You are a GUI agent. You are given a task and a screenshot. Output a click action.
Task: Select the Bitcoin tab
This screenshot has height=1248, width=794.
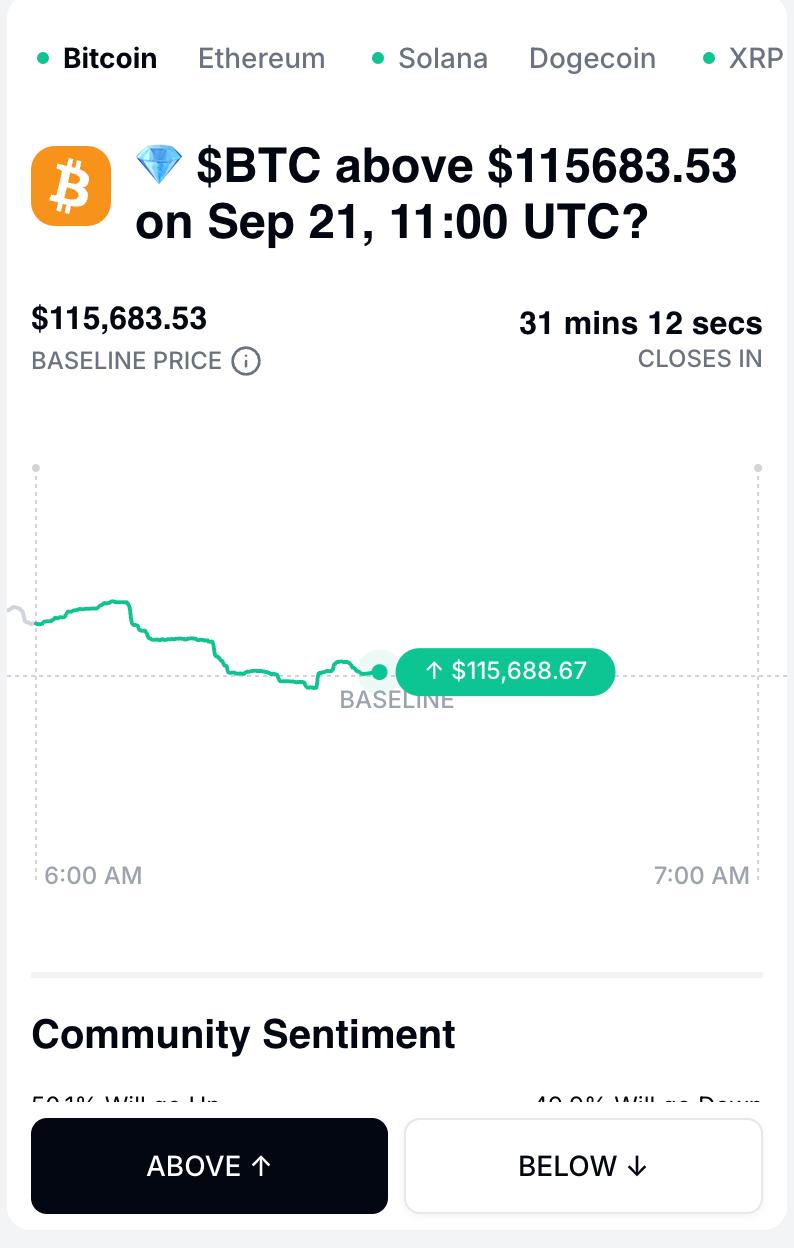(110, 58)
